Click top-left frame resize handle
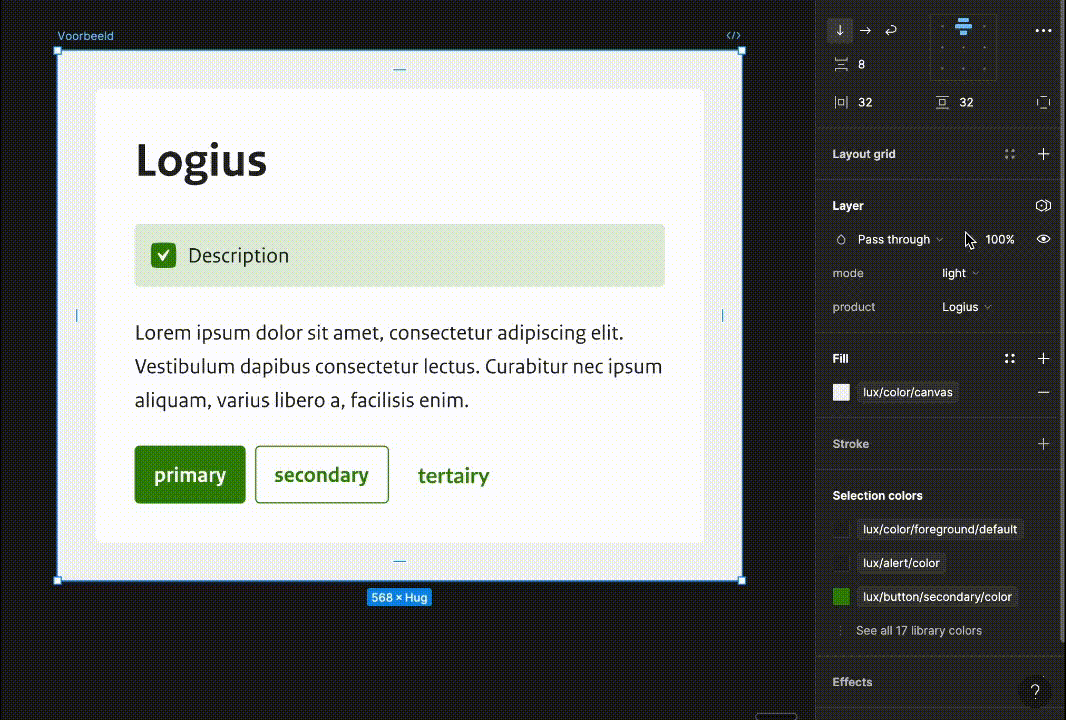The width and height of the screenshot is (1066, 720). 58,51
